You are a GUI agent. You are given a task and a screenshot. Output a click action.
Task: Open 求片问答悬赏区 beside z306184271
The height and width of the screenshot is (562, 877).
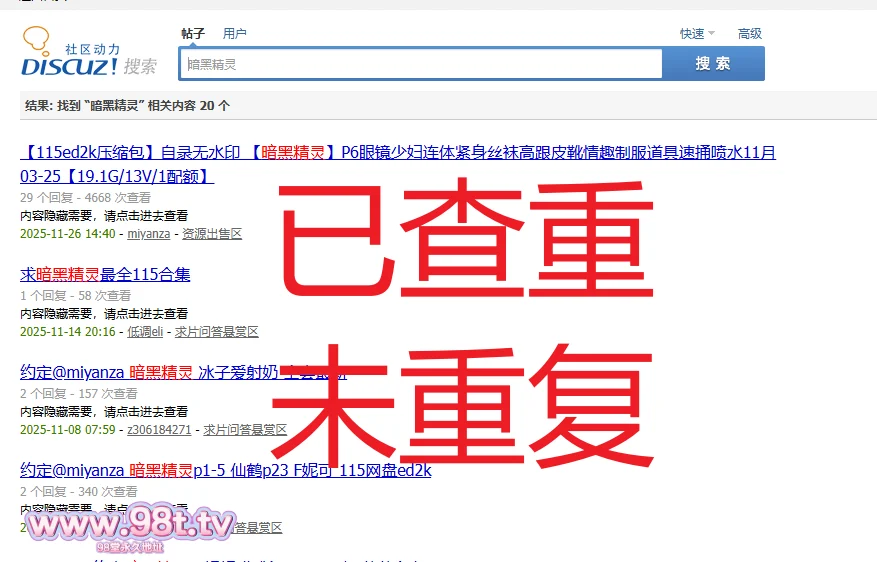[x=245, y=429]
